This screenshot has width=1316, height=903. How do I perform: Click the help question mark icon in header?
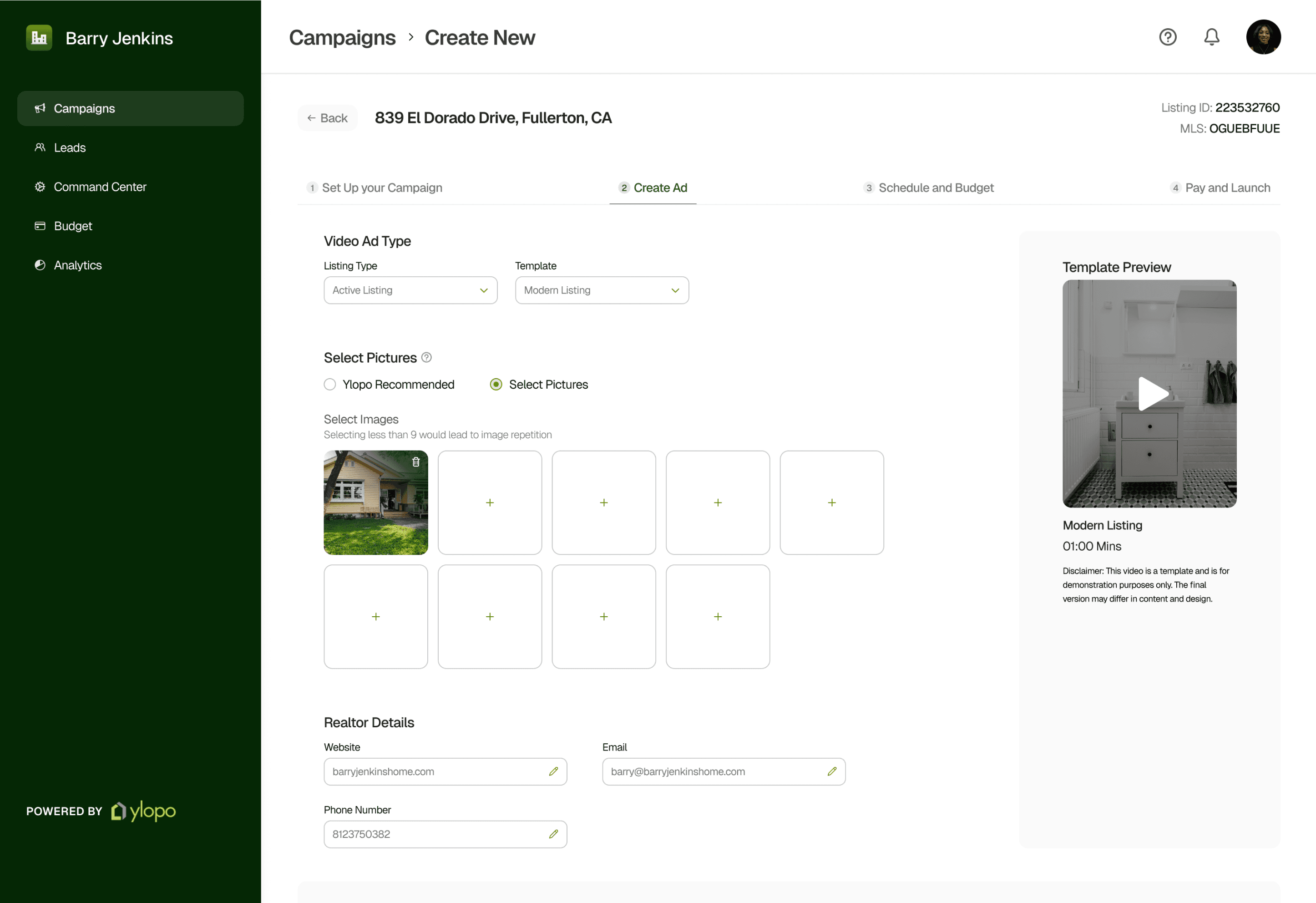(1167, 37)
